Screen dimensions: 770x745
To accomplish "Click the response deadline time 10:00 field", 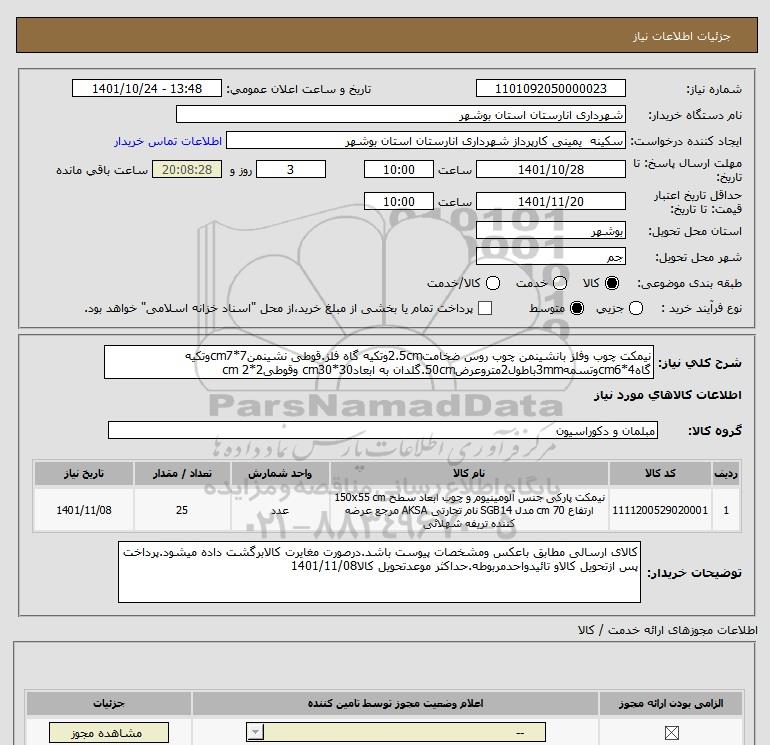I will tap(399, 169).
